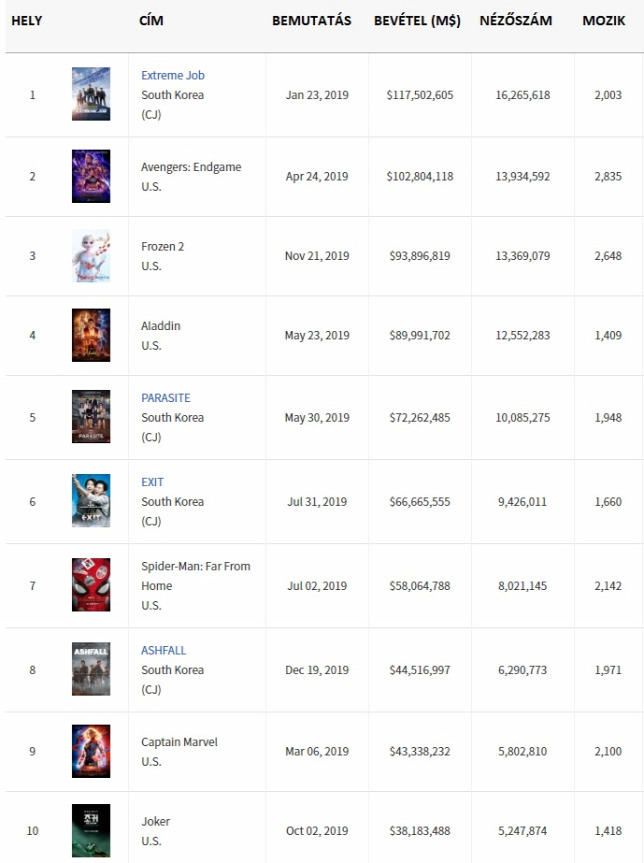
Task: Open the ASHFALL movie link
Action: (163, 651)
